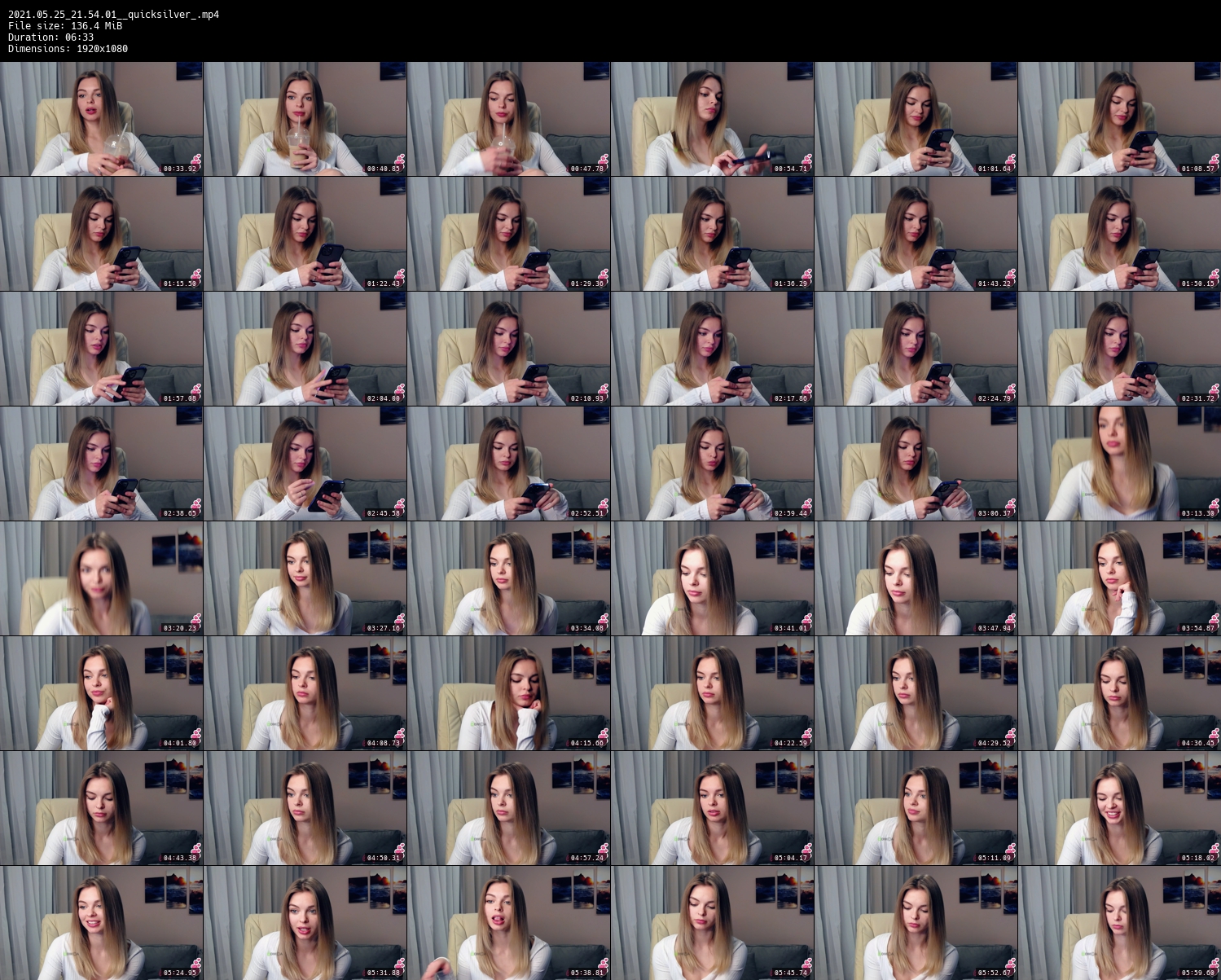The image size is (1221, 980).
Task: Select the frame at 04:22.59
Action: tap(712, 693)
